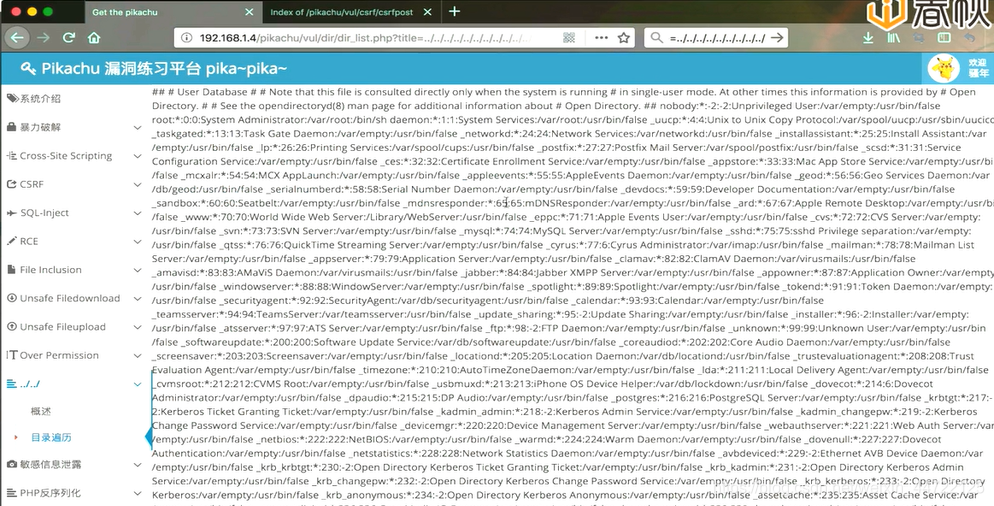Click the camera icon beside 敏感信息泄露

[x=11, y=464]
